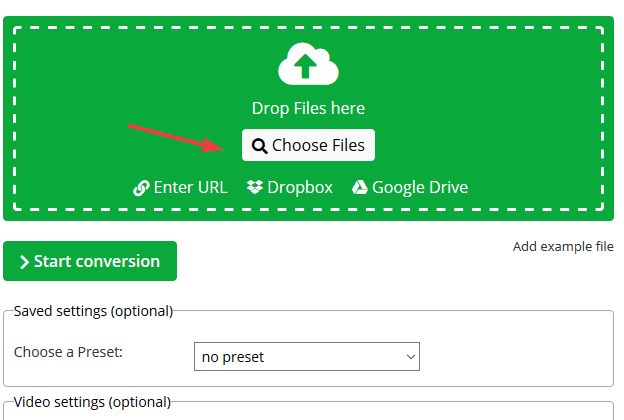The width and height of the screenshot is (624, 420).
Task: Click the Google Drive logo icon
Action: click(x=360, y=187)
